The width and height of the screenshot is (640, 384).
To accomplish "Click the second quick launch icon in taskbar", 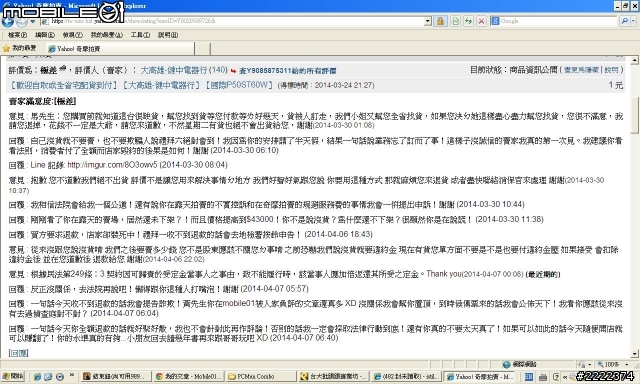I will click(x=48, y=377).
